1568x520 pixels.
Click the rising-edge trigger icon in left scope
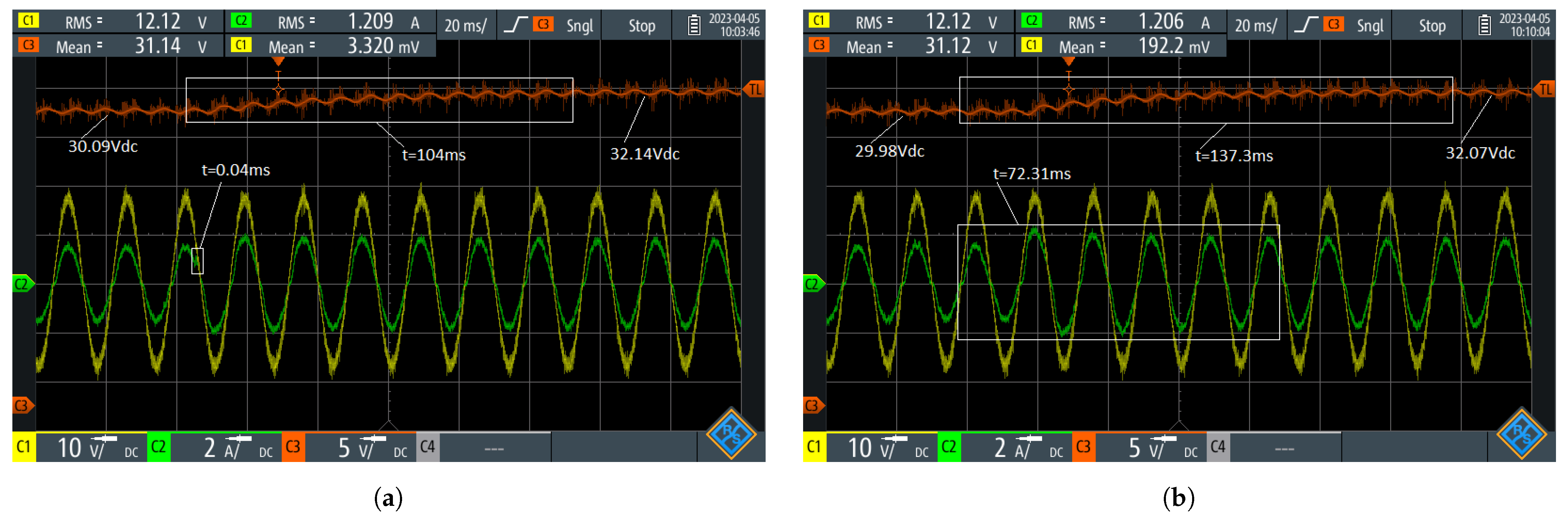pyautogui.click(x=516, y=25)
